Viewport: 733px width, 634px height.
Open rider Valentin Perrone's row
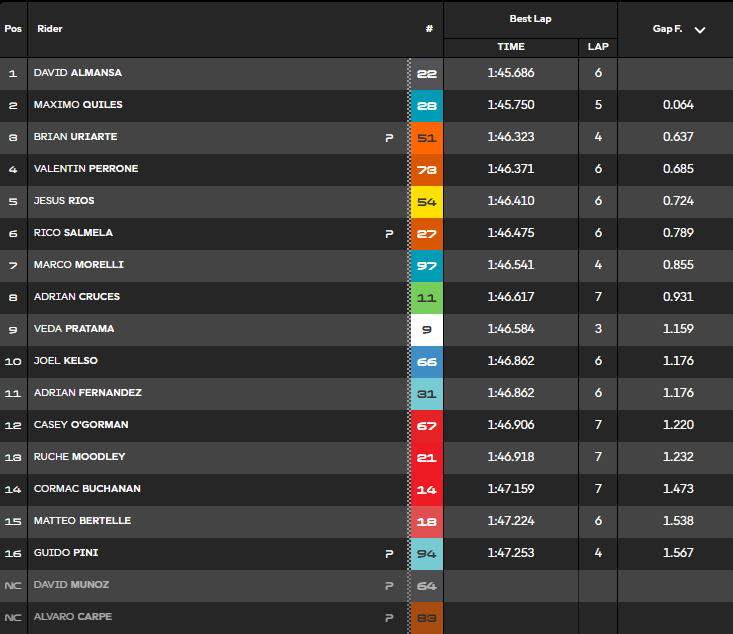click(x=366, y=169)
